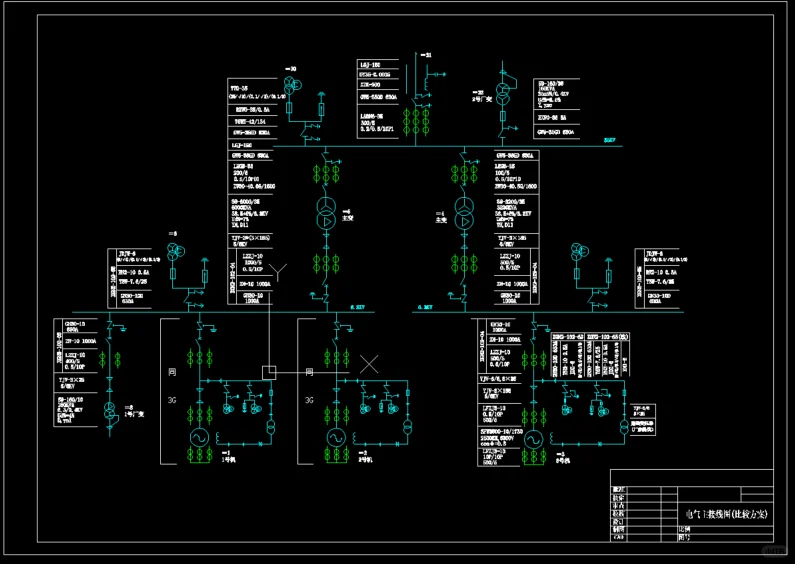Screen dimensions: 795x564
Task: Select green current transformers above left main transformer
Action: [326, 173]
